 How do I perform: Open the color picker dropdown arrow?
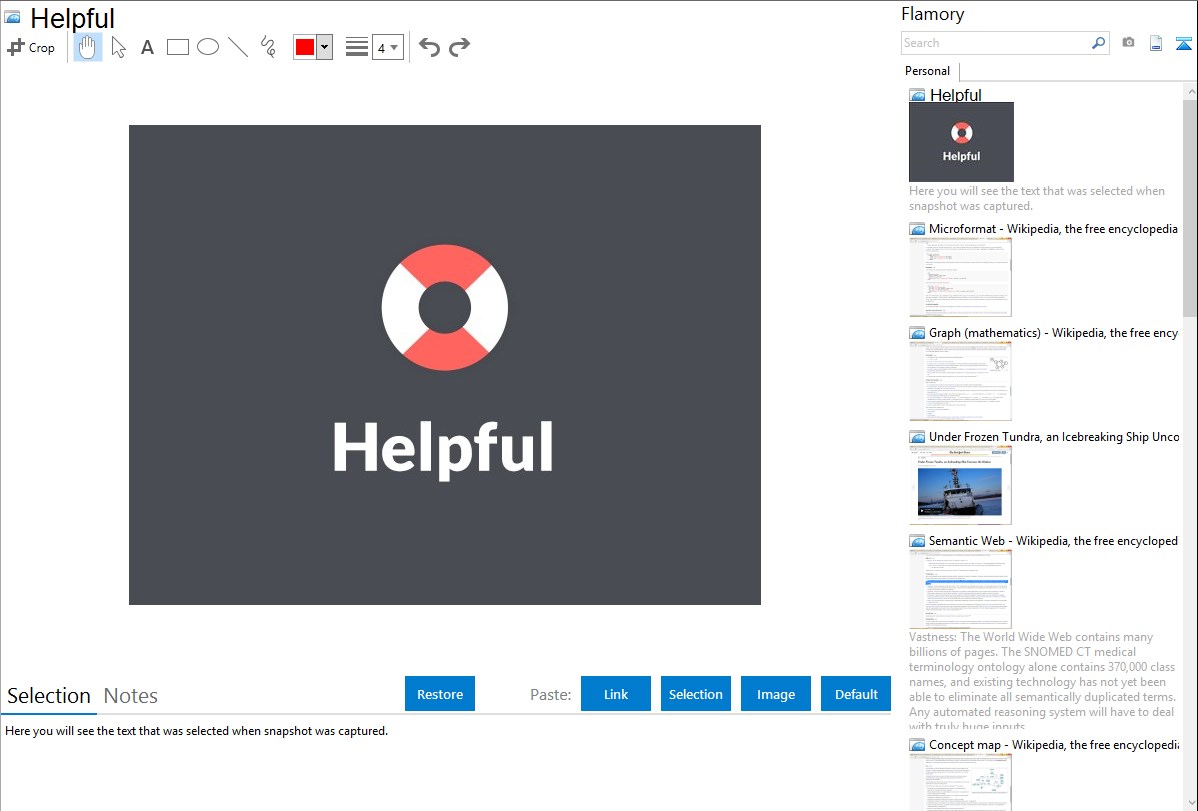point(325,47)
